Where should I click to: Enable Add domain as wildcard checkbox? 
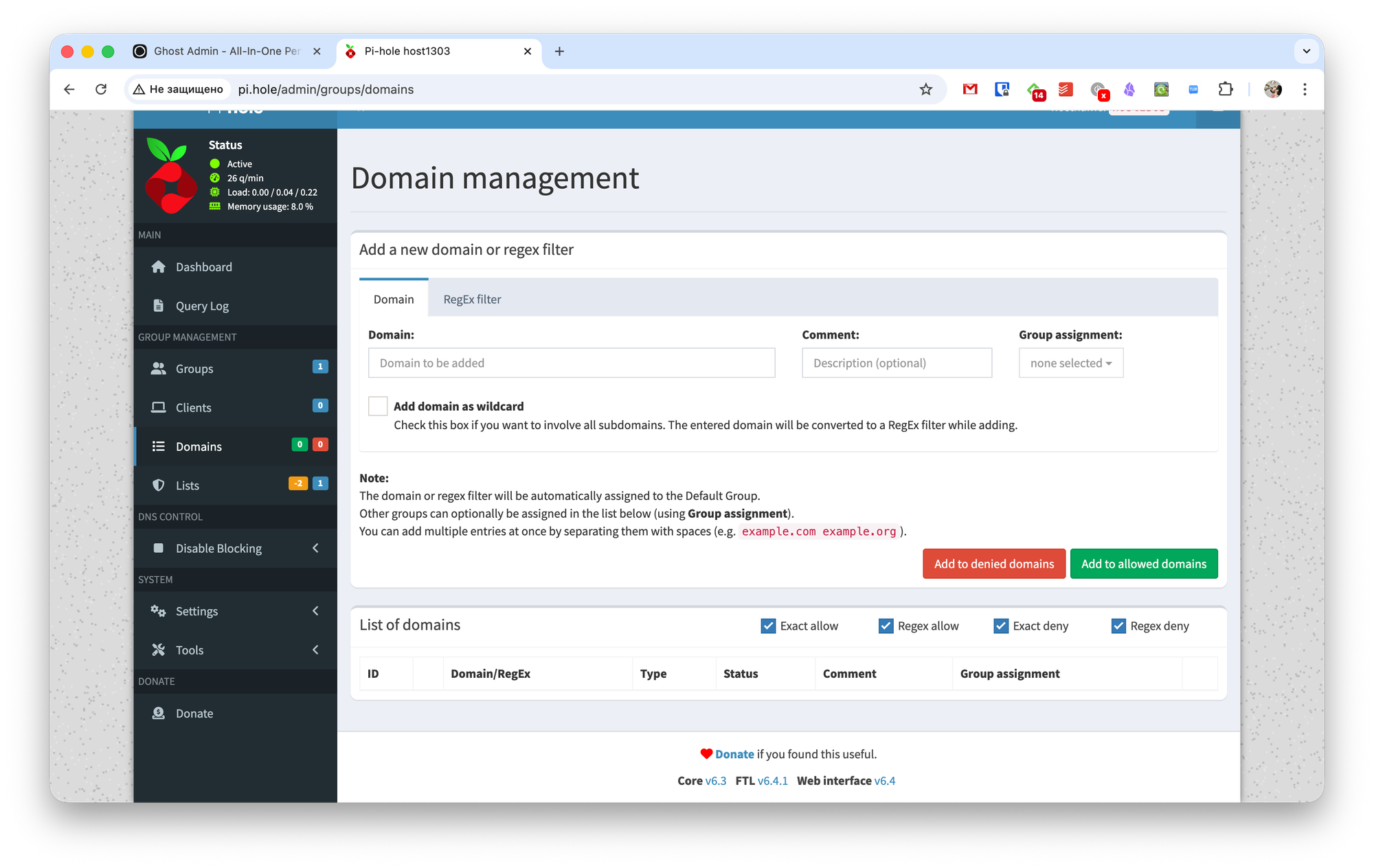378,406
